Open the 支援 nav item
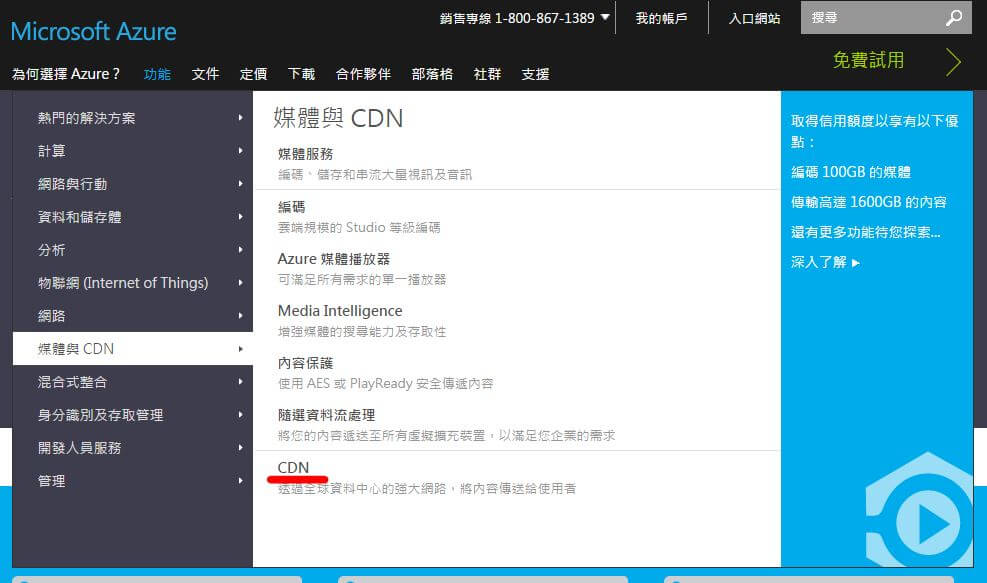The image size is (987, 583). 535,74
